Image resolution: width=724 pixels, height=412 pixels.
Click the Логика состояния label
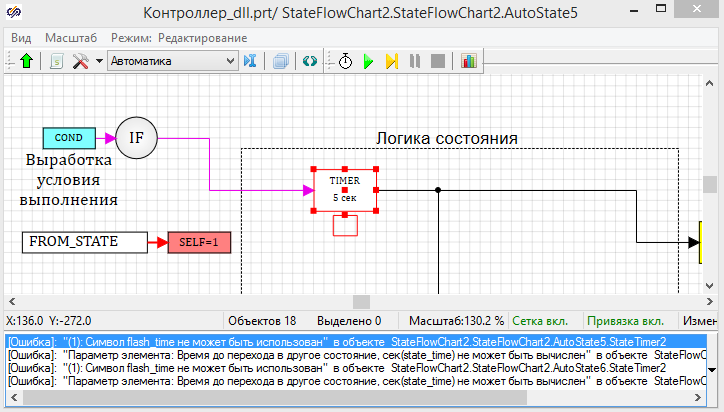click(446, 138)
